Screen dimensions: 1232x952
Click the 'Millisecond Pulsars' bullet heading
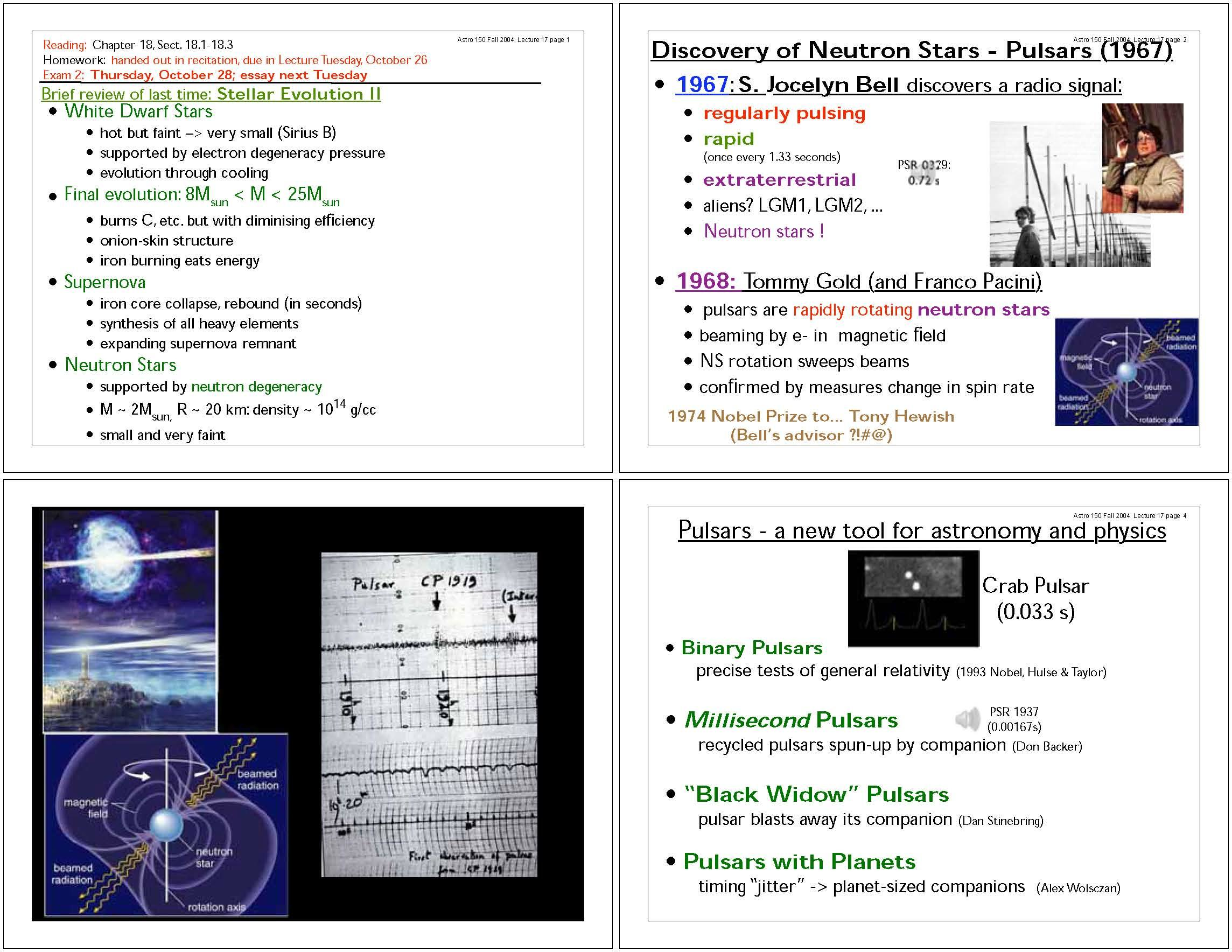(790, 719)
